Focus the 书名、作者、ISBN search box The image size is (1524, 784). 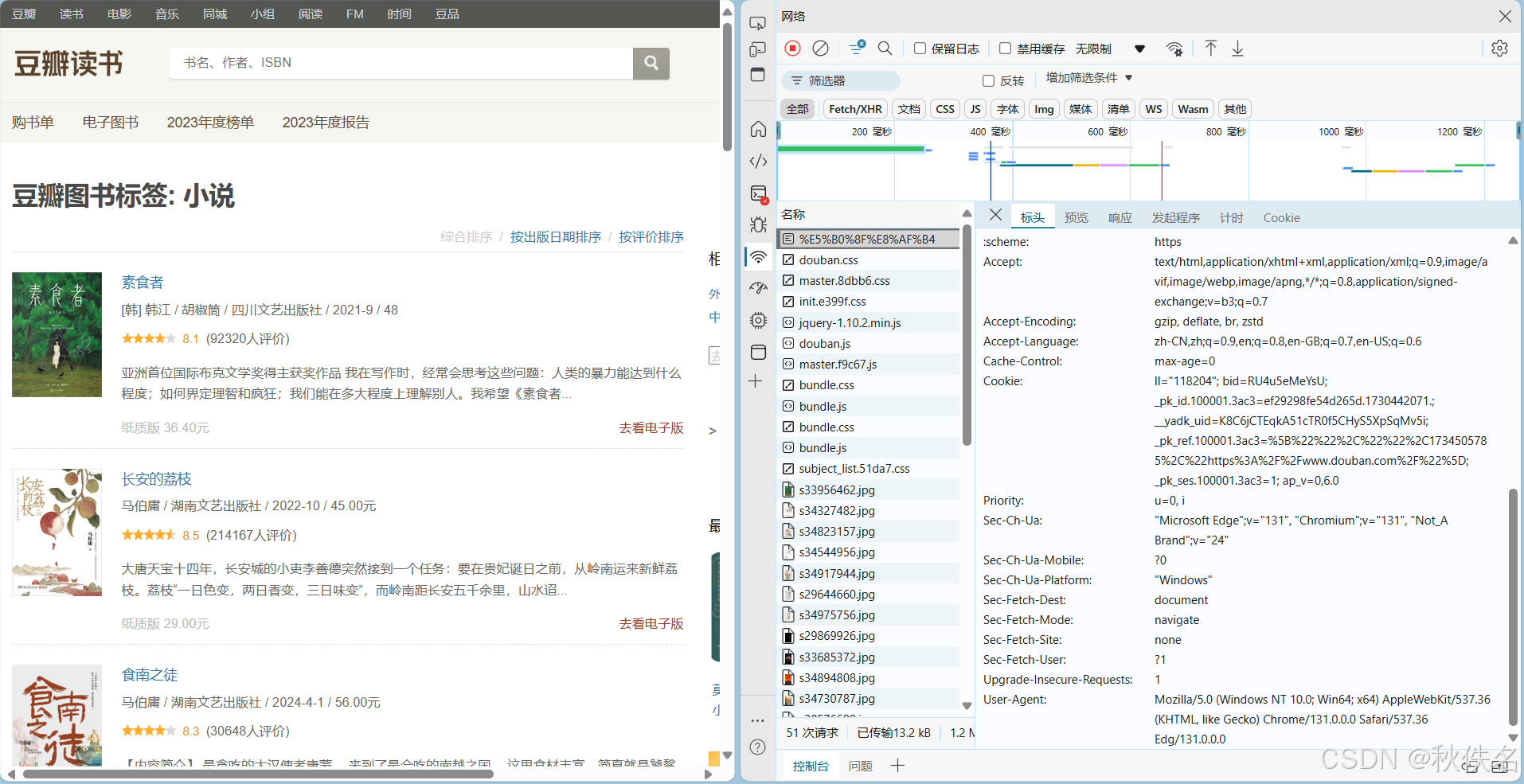click(401, 63)
